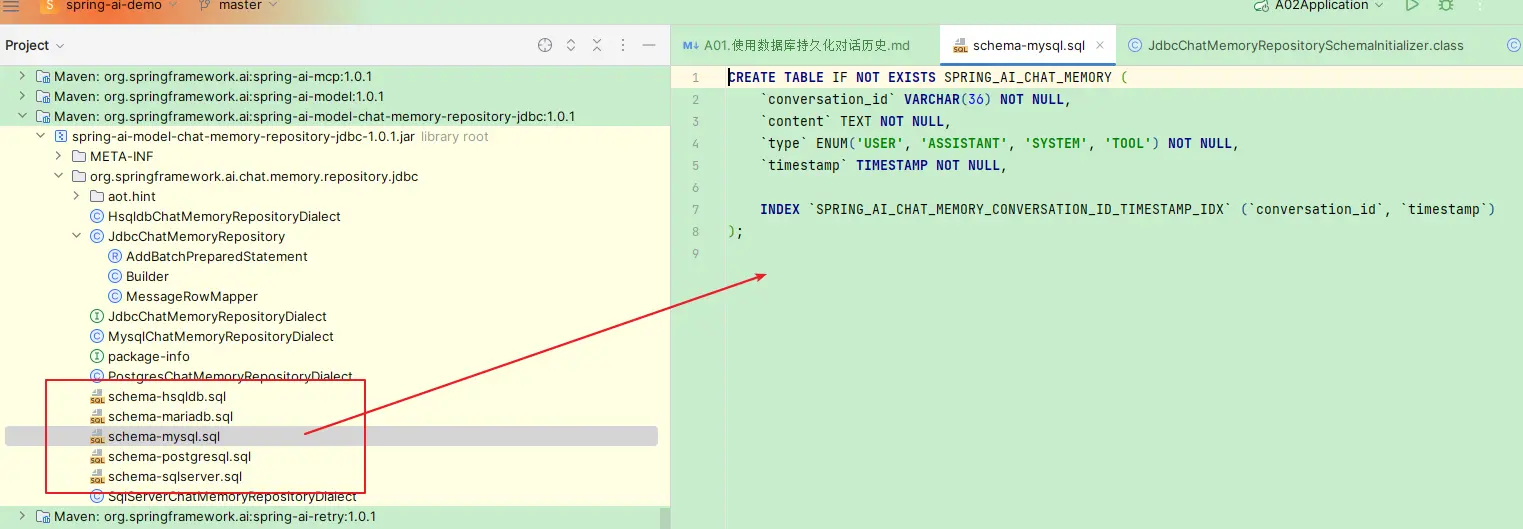The height and width of the screenshot is (529, 1523).
Task: Expand the spring-ai-mcp Maven library node
Action: pyautogui.click(x=22, y=76)
